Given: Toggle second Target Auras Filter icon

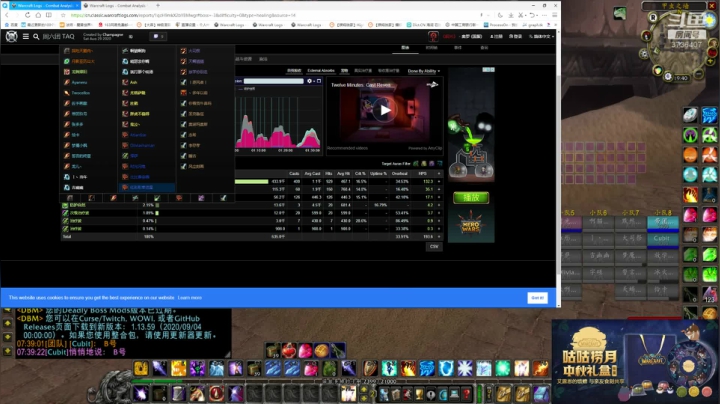Looking at the screenshot, I should [x=423, y=163].
